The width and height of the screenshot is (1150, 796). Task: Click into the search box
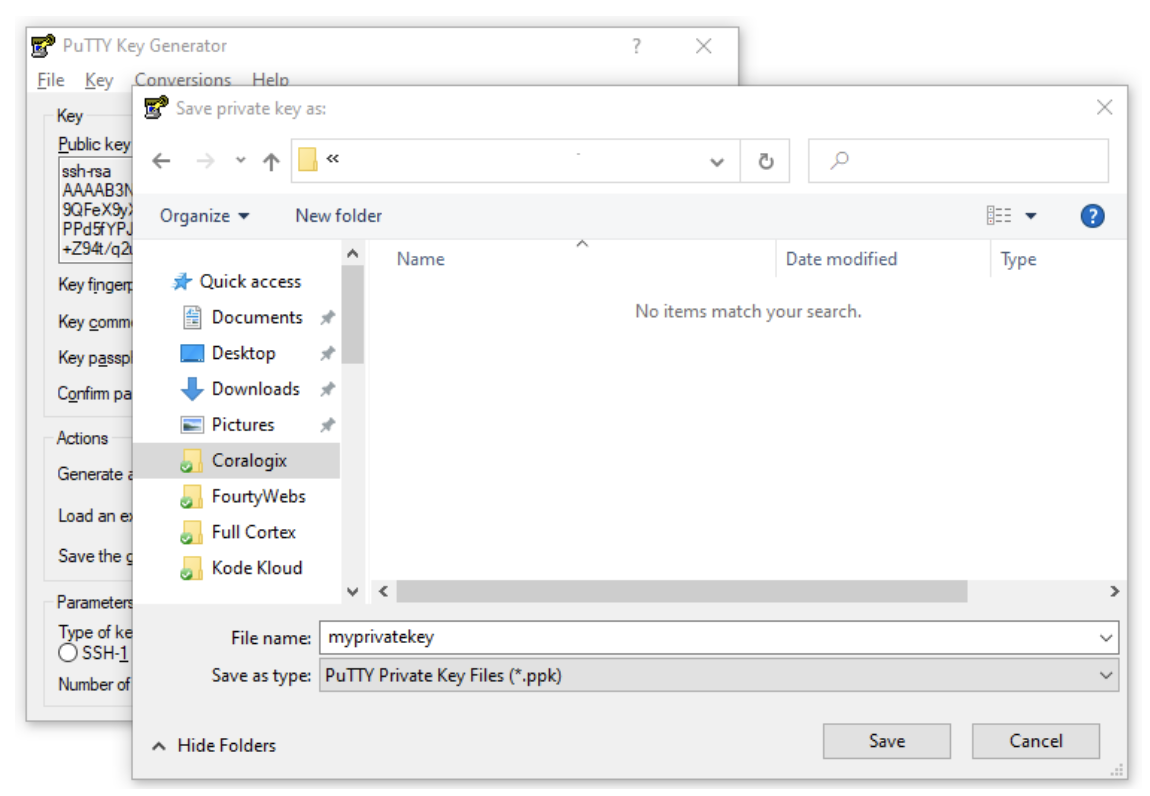click(958, 161)
